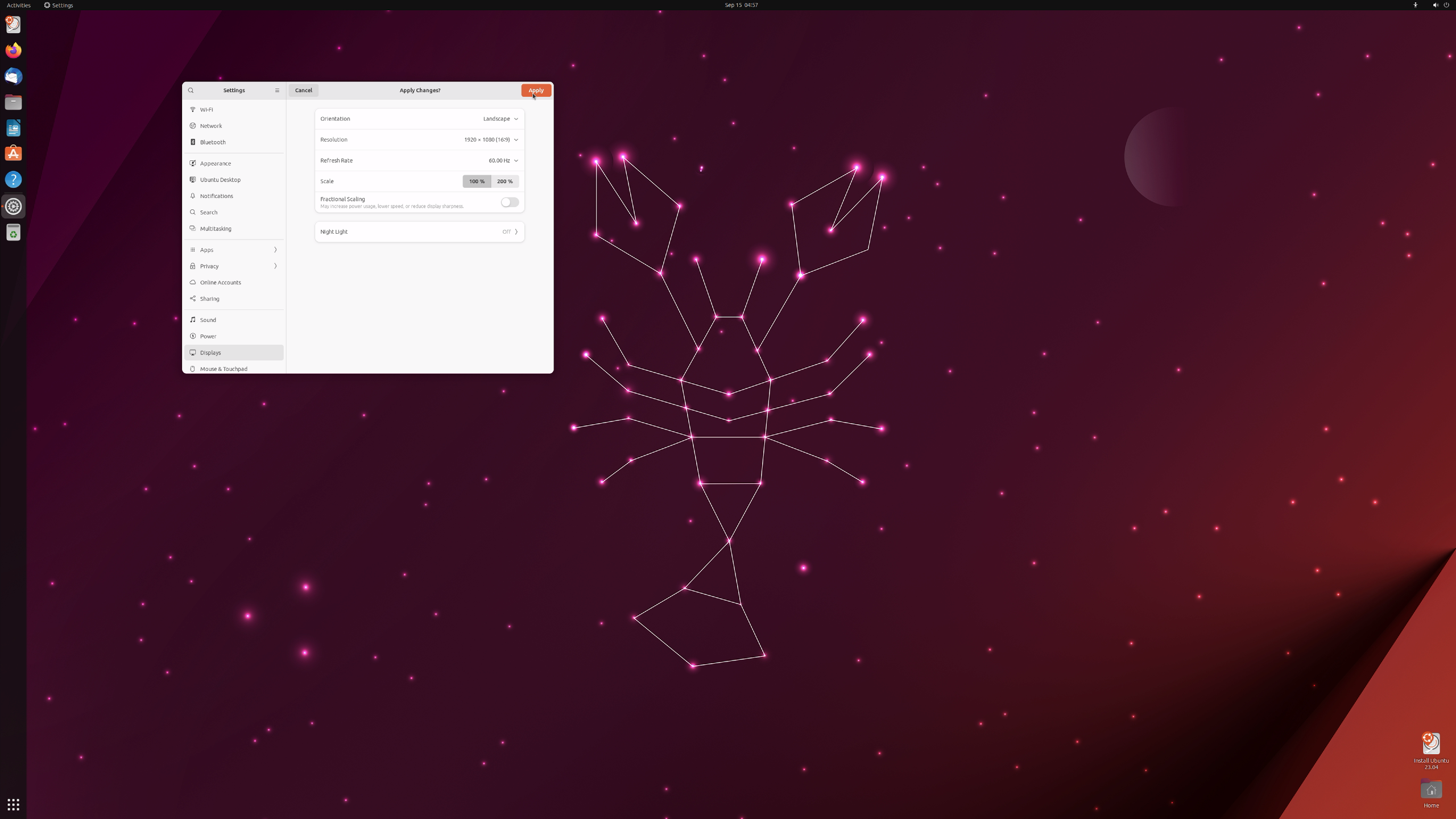Screen dimensions: 1456x819
Task: Select Ubuntu Desktop in sidebar
Action: [234, 180]
